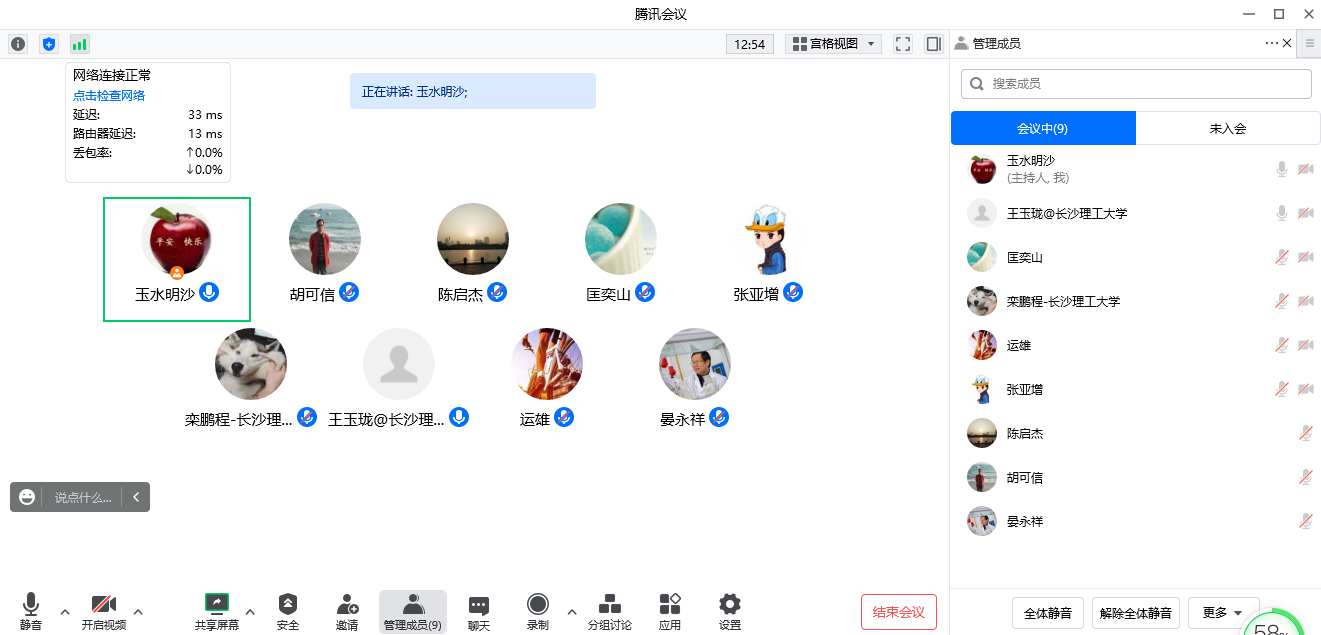The height and width of the screenshot is (635, 1321).
Task: Toggle the Mute (静音) microphone button
Action: [x=31, y=611]
